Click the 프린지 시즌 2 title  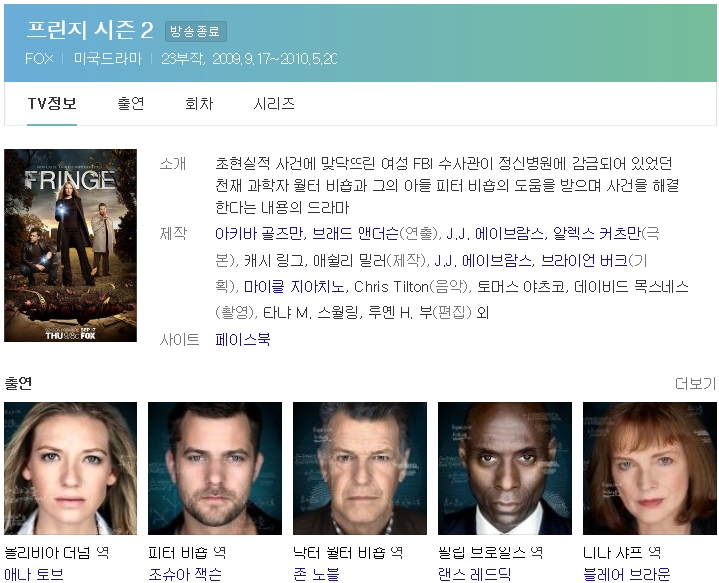(88, 31)
